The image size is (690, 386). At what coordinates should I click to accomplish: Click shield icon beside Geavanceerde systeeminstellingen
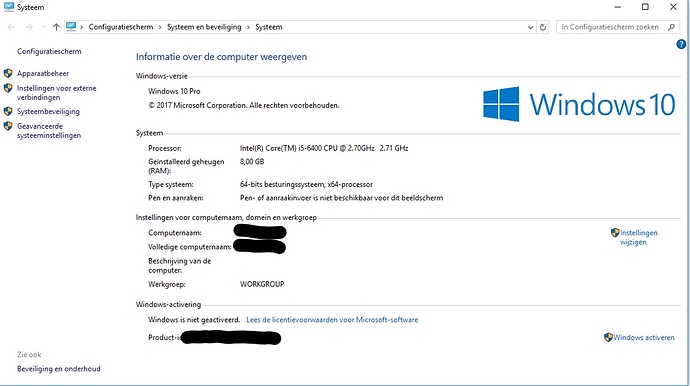click(x=8, y=126)
